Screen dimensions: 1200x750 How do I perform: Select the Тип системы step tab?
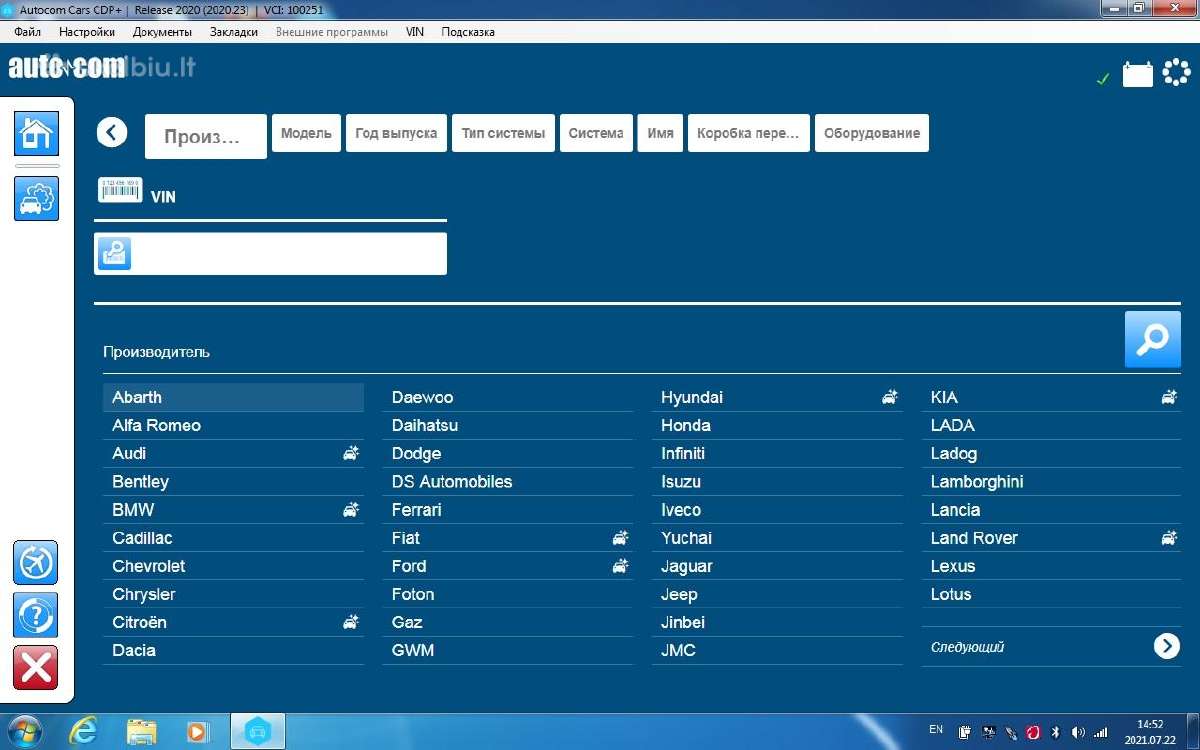[503, 133]
